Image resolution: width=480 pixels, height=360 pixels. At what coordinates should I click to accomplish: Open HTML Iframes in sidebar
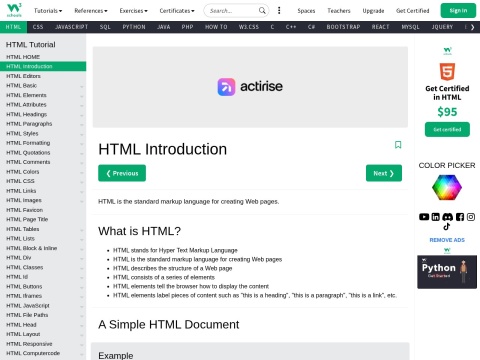point(43,296)
